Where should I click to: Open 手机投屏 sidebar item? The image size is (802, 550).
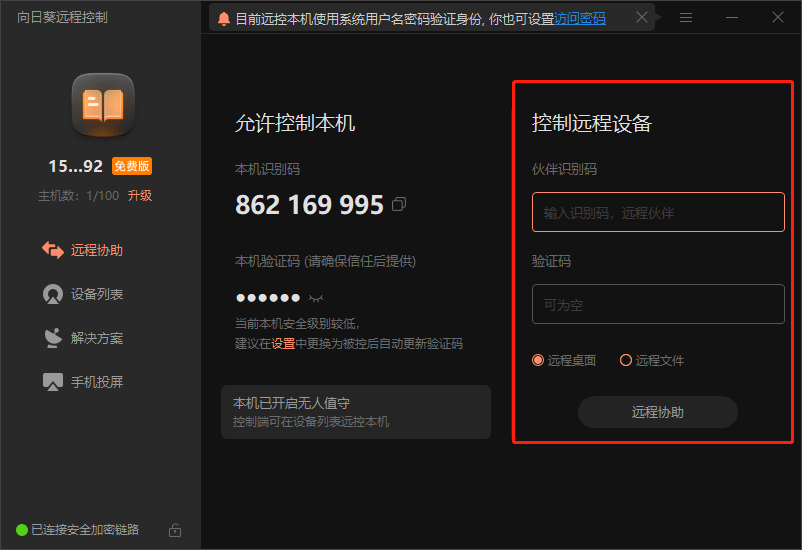click(83, 382)
